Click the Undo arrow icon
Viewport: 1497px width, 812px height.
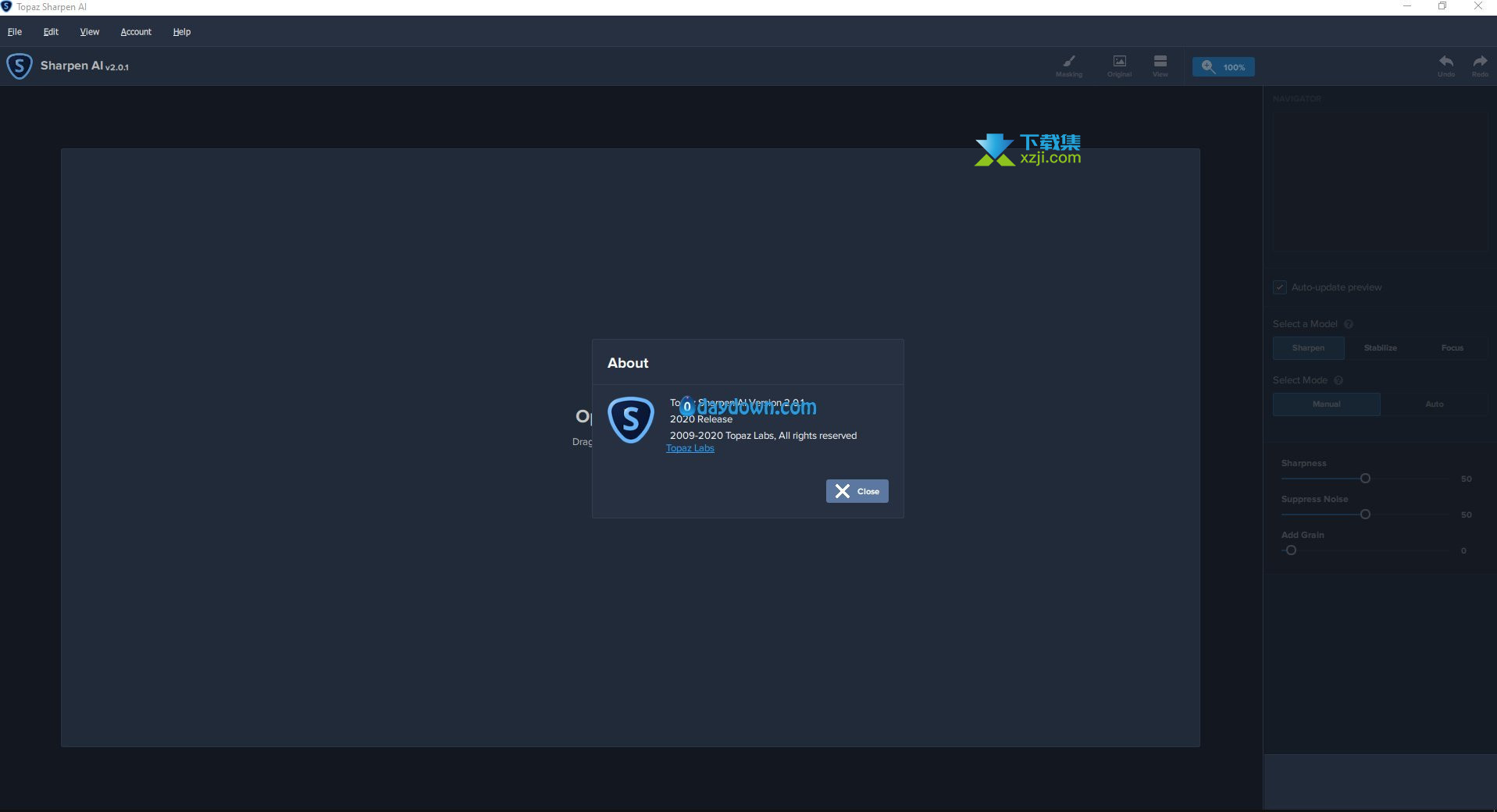click(x=1446, y=66)
